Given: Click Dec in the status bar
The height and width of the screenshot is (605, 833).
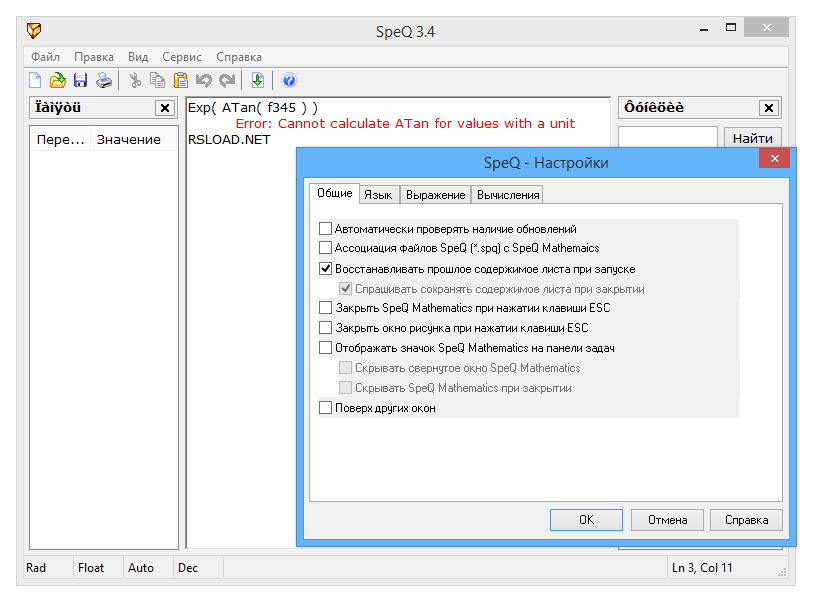Looking at the screenshot, I should (x=188, y=568).
